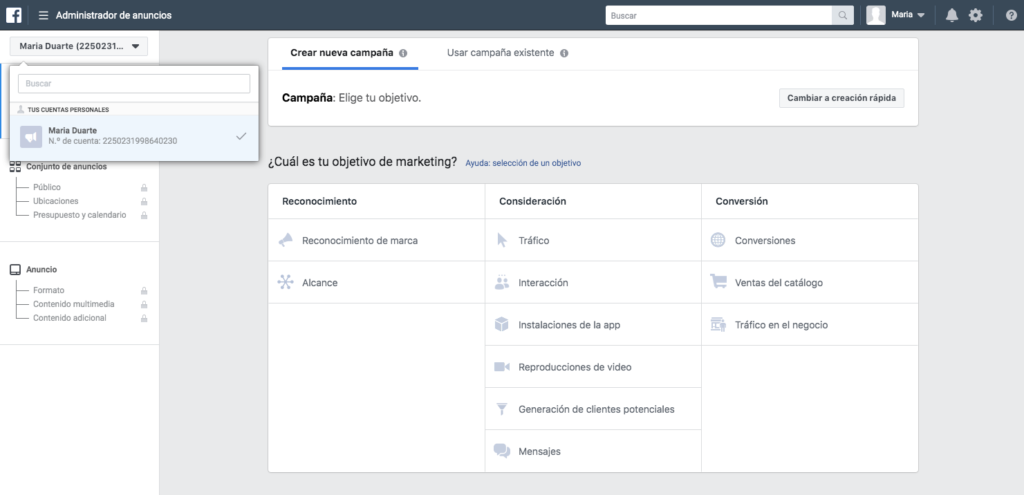Click the info icon beside Usar campaña existente
Image resolution: width=1024 pixels, height=495 pixels.
tap(564, 53)
